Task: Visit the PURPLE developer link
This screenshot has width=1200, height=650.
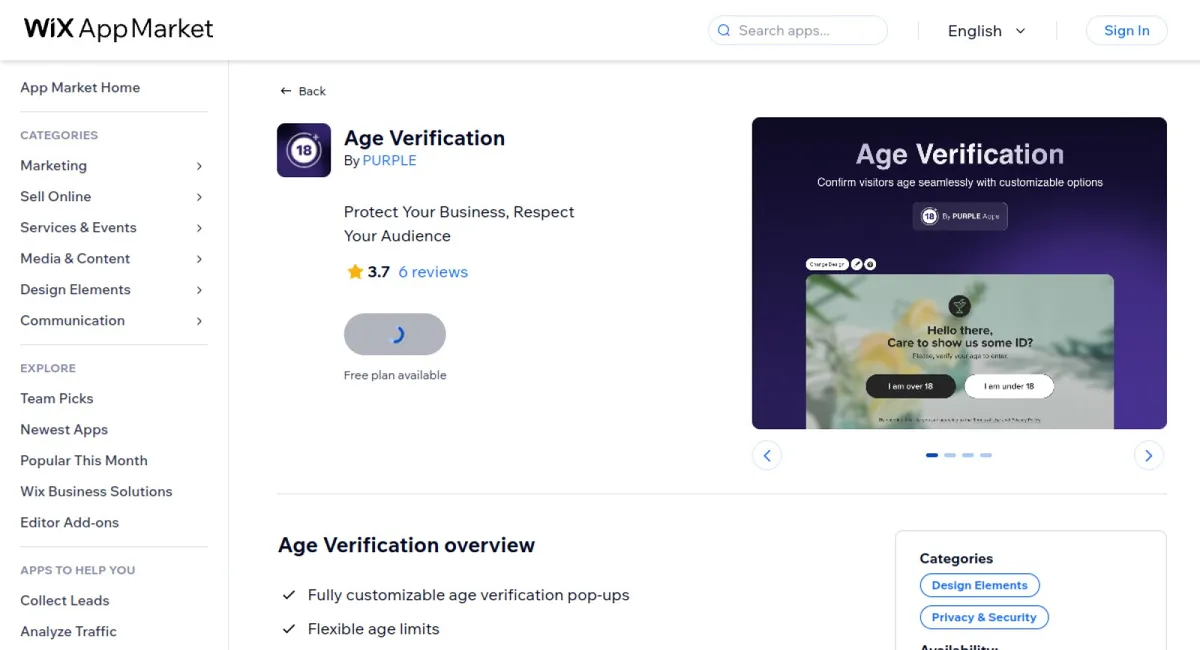Action: point(390,160)
